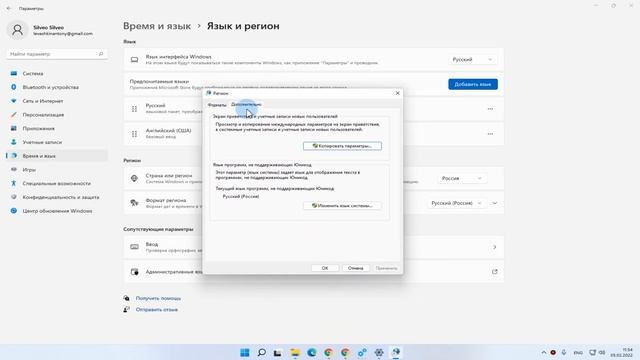Open File Explorer from the taskbar
Viewport: 640px width, 360px height.
(295, 353)
